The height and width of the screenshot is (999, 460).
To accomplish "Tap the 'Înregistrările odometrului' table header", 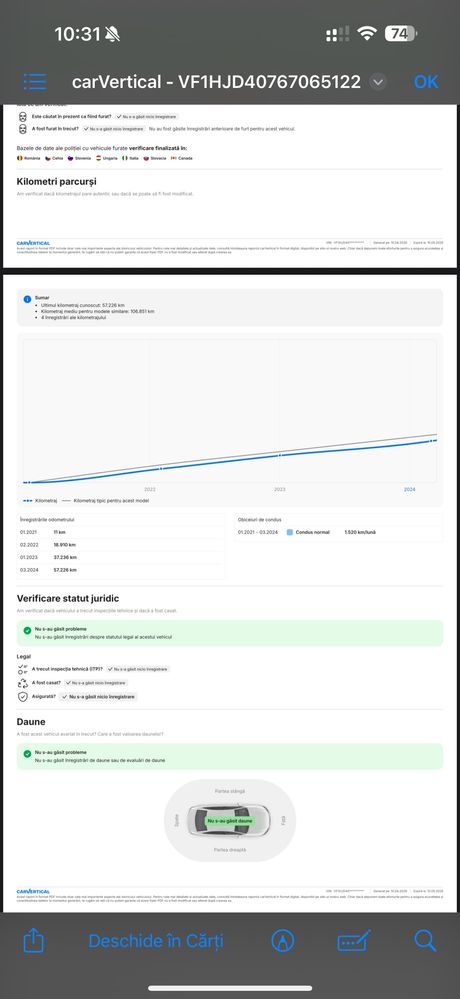I will tap(48, 520).
